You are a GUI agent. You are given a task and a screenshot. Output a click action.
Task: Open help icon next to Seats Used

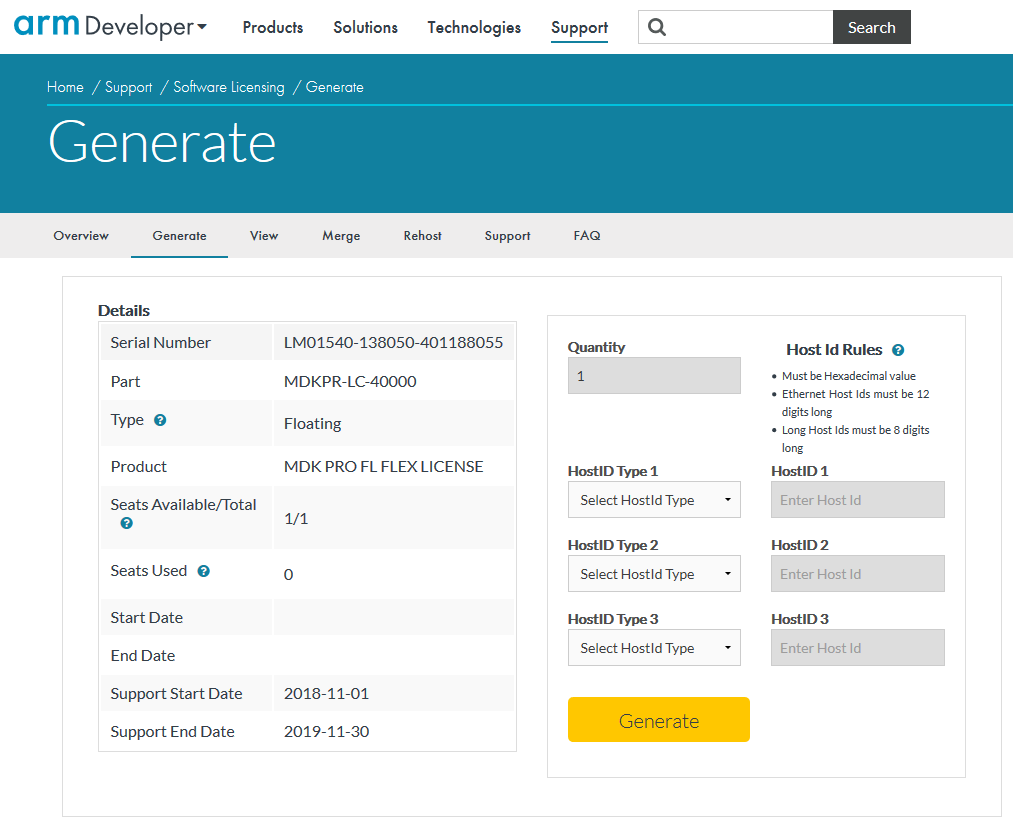coord(204,571)
